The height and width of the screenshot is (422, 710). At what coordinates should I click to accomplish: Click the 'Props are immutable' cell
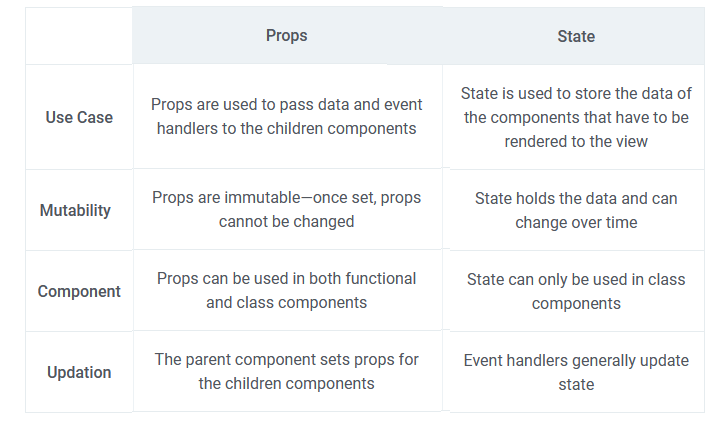(x=287, y=209)
